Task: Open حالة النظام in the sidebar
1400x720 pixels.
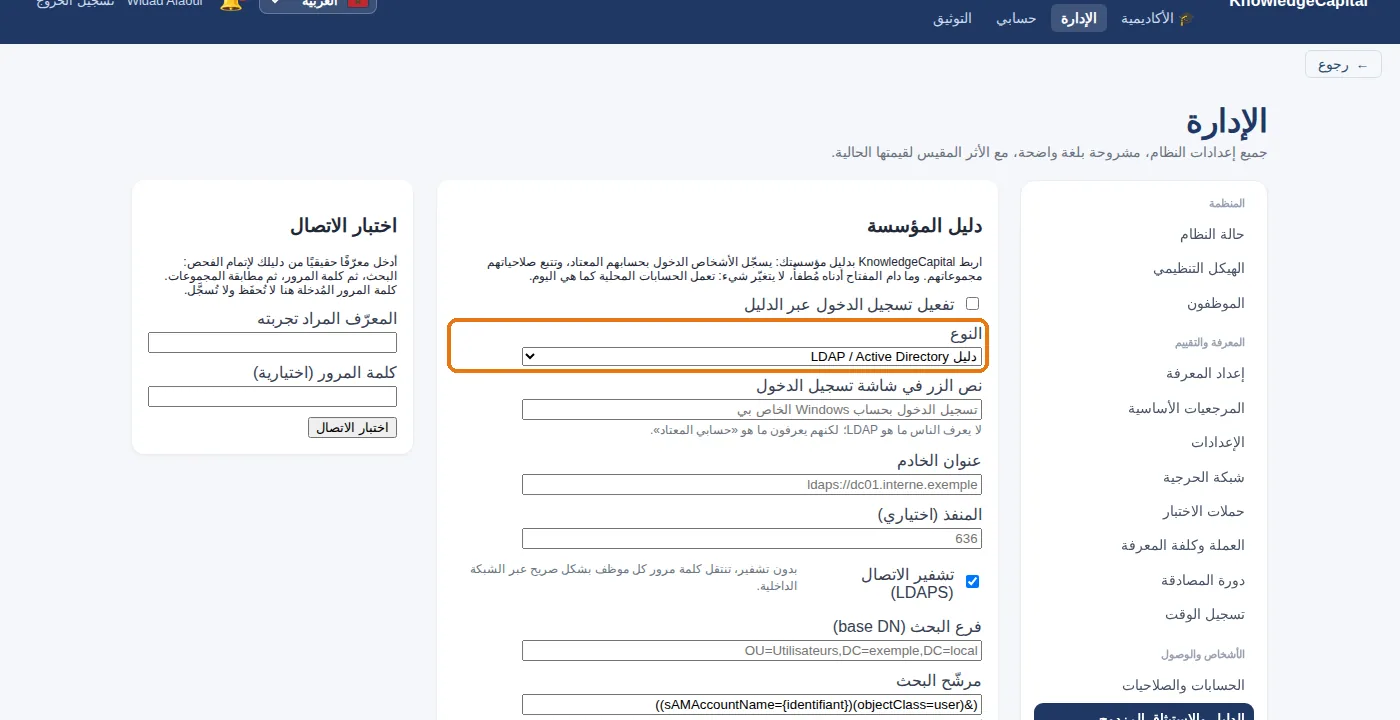Action: [x=1144, y=234]
